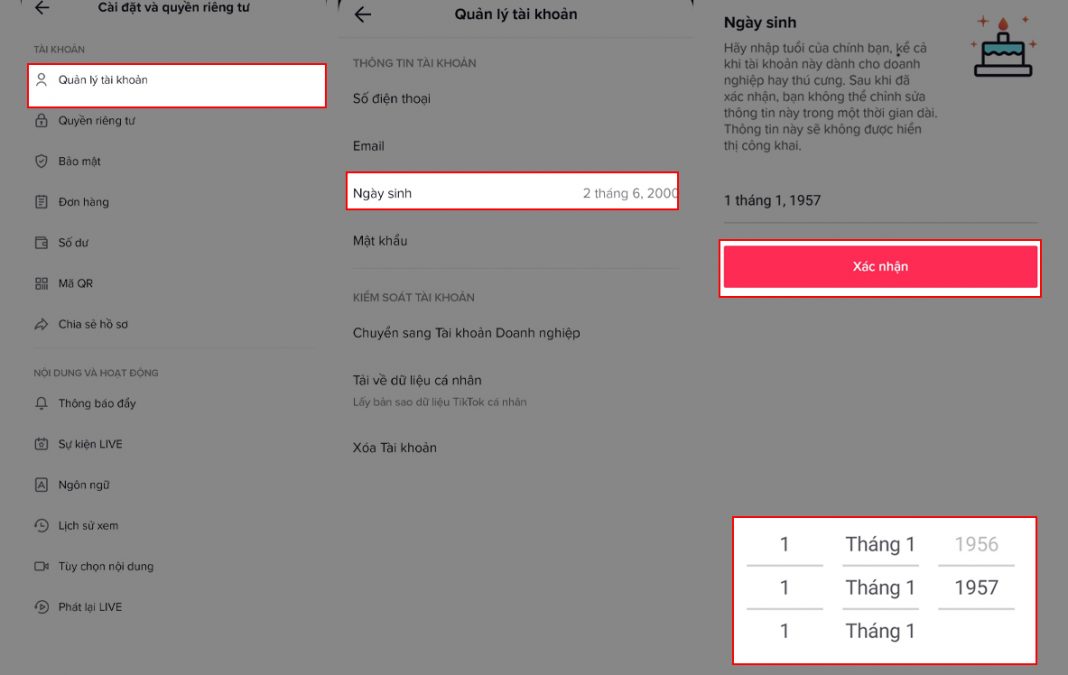
Task: Click the Quyền riêng tư lock icon
Action: click(41, 121)
